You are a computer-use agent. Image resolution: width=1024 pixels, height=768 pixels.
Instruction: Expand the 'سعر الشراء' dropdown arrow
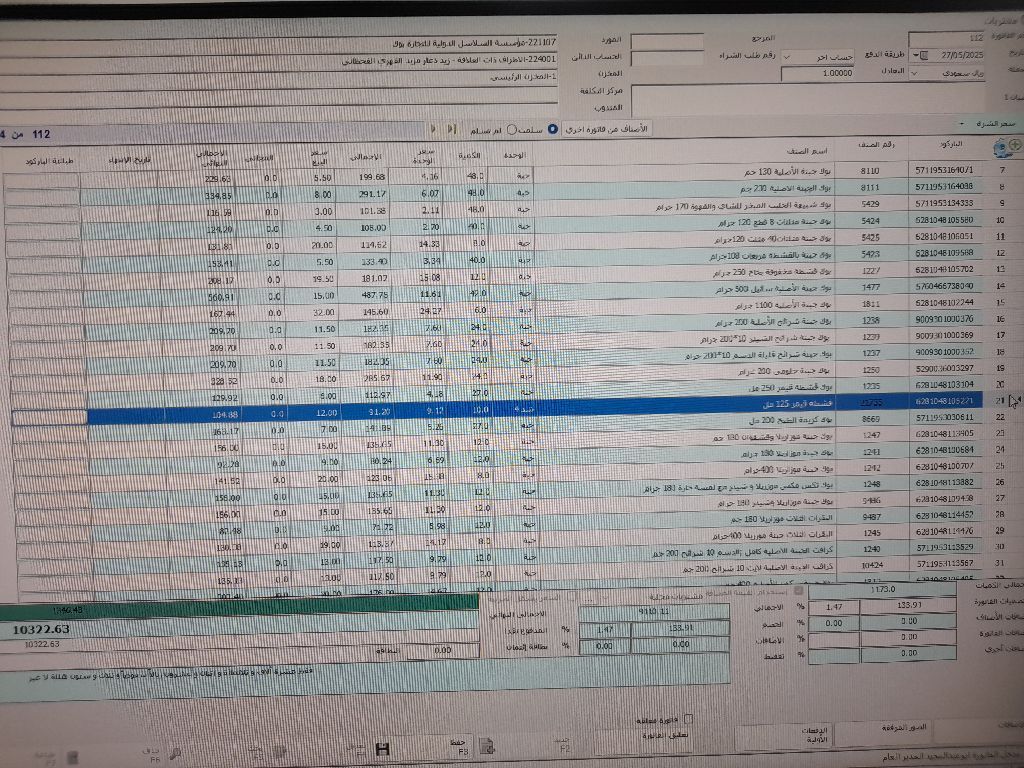coord(960,123)
